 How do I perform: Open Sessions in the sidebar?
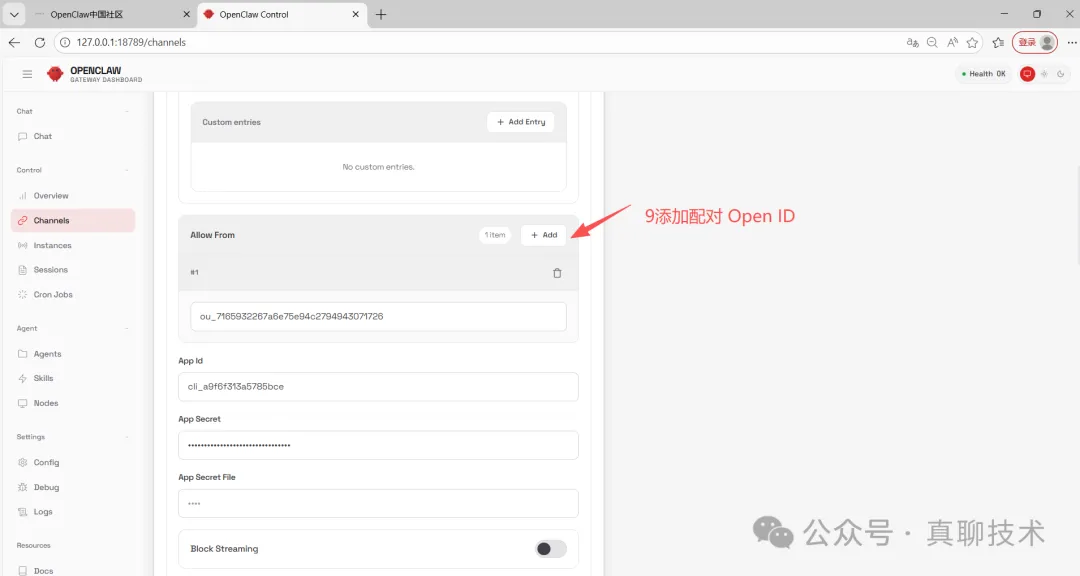[51, 270]
